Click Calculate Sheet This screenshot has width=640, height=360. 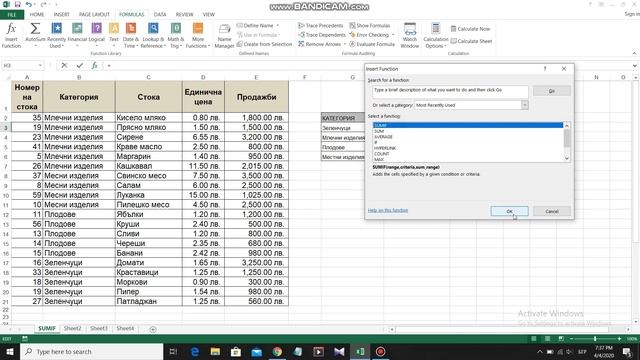tap(471, 41)
